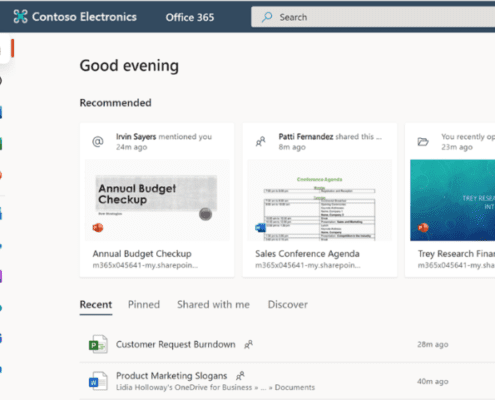Click PowerPoint icon on Annual Budget Checkup preview

click(98, 228)
